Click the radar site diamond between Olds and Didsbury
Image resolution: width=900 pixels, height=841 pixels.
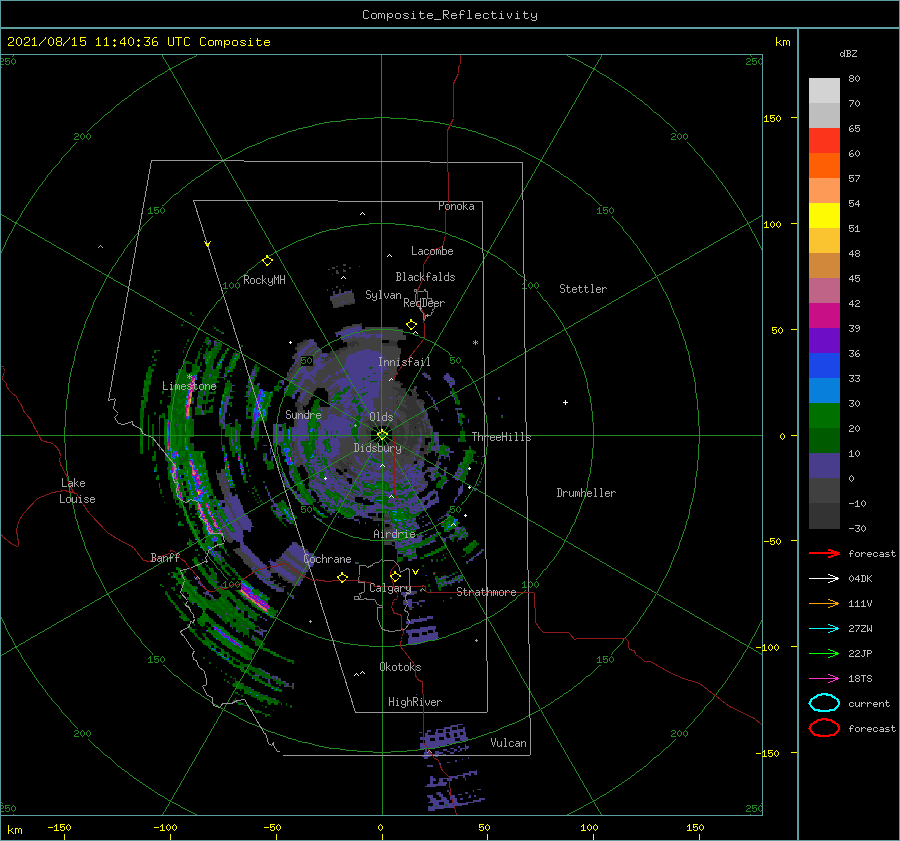coord(382,435)
